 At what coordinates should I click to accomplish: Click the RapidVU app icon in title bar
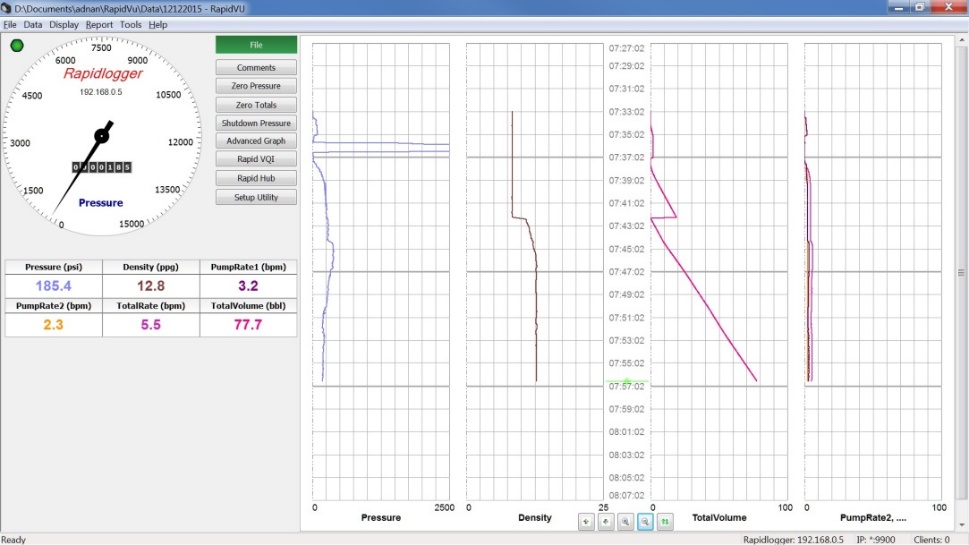click(7, 7)
